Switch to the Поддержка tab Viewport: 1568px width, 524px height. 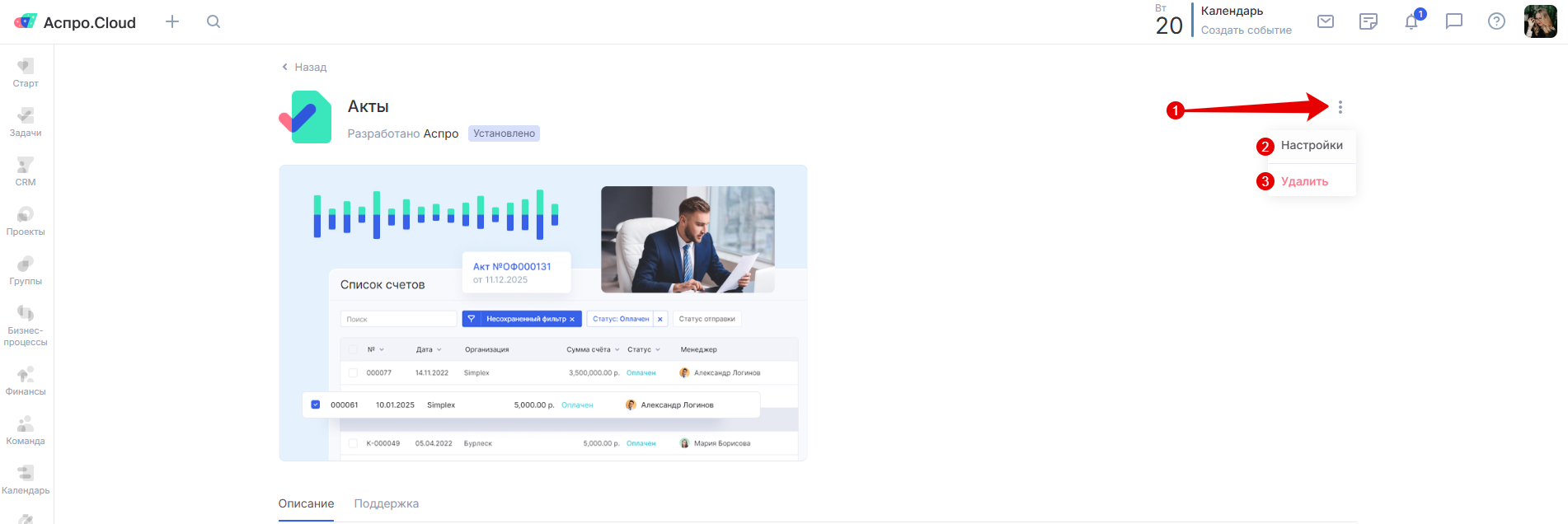tap(386, 503)
